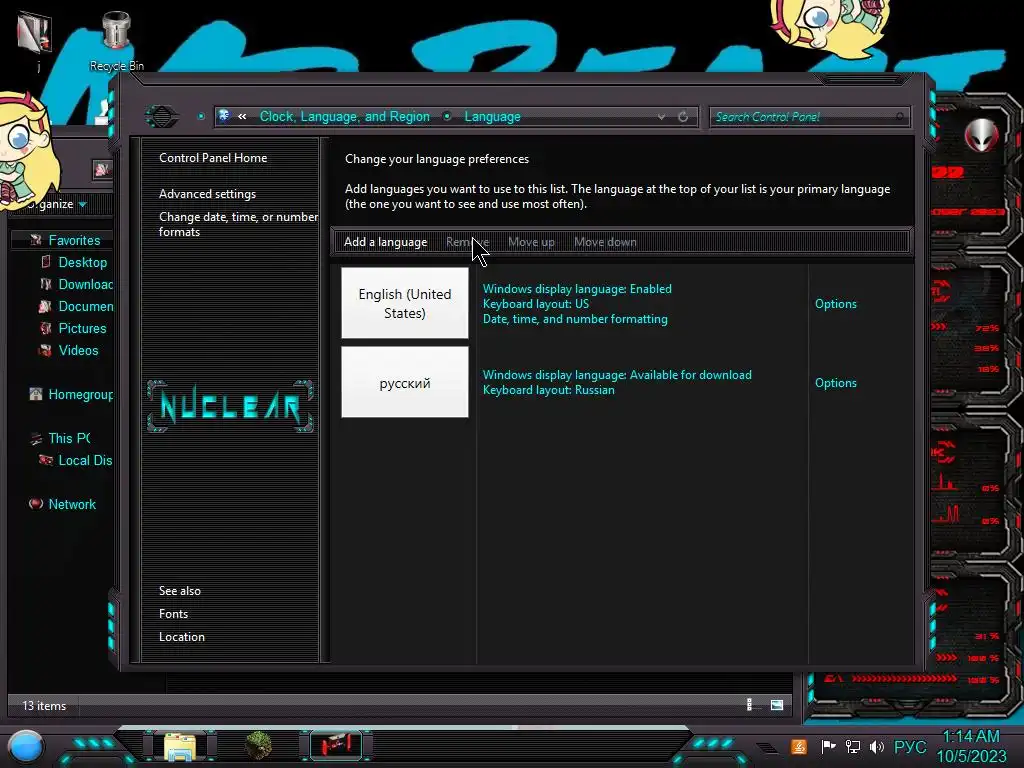Open the Location link under See also

coord(182,637)
